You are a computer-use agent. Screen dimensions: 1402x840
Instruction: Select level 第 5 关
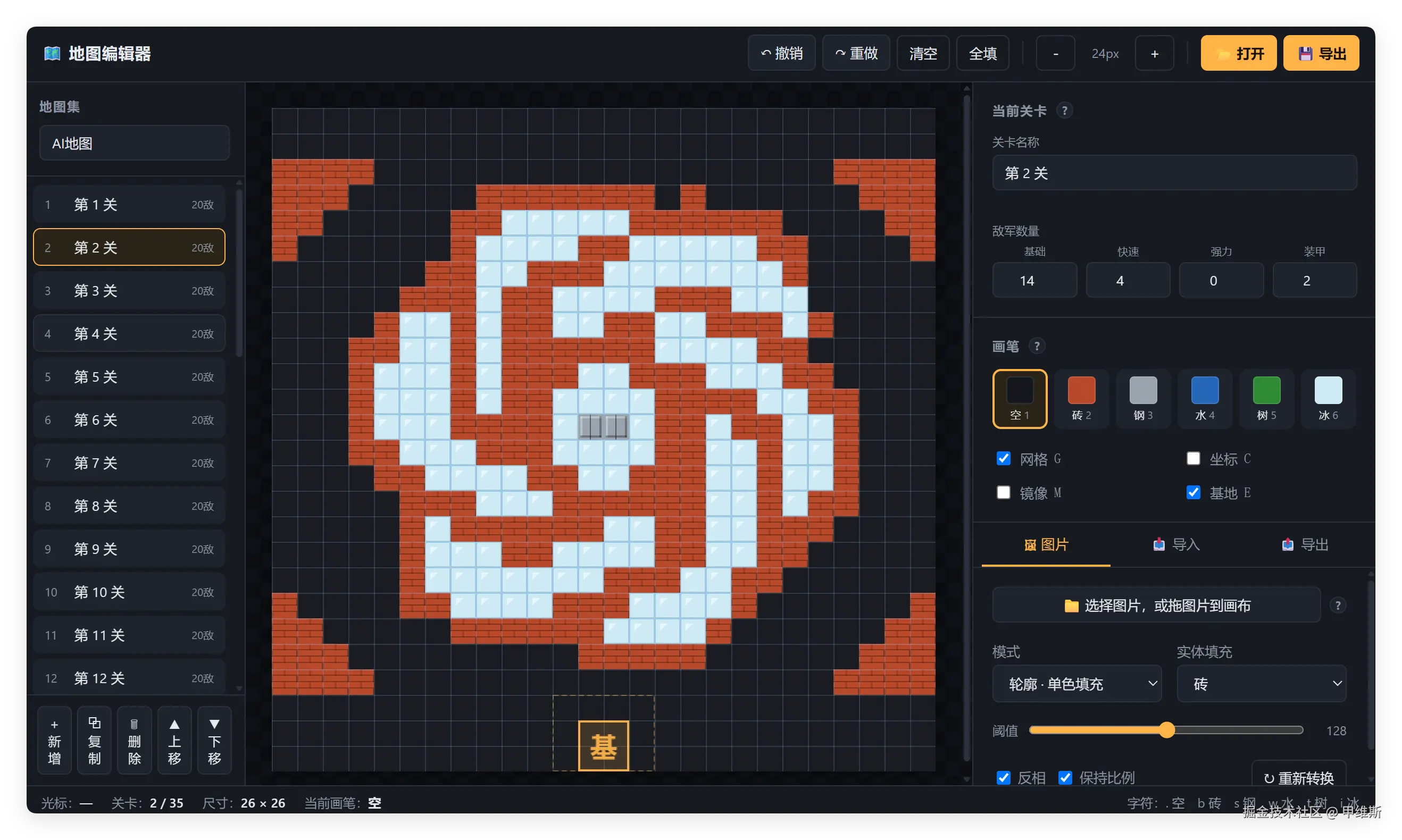pyautogui.click(x=129, y=376)
